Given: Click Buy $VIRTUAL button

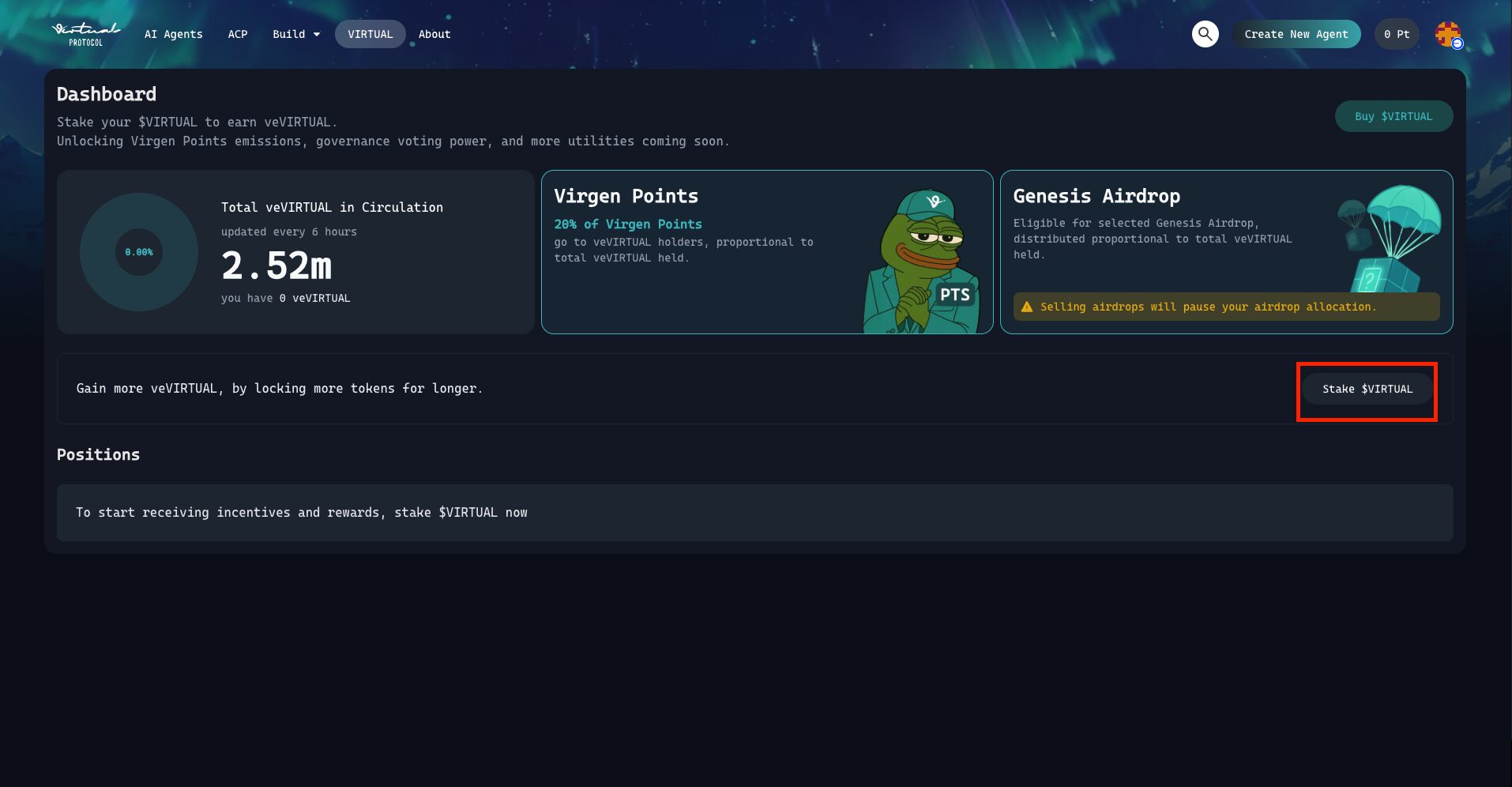Looking at the screenshot, I should pos(1394,116).
